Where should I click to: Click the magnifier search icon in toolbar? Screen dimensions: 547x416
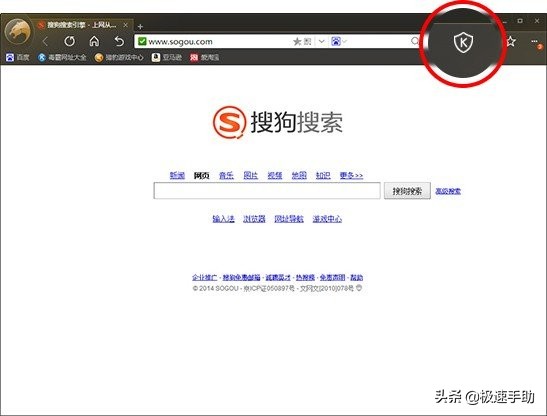tap(415, 41)
